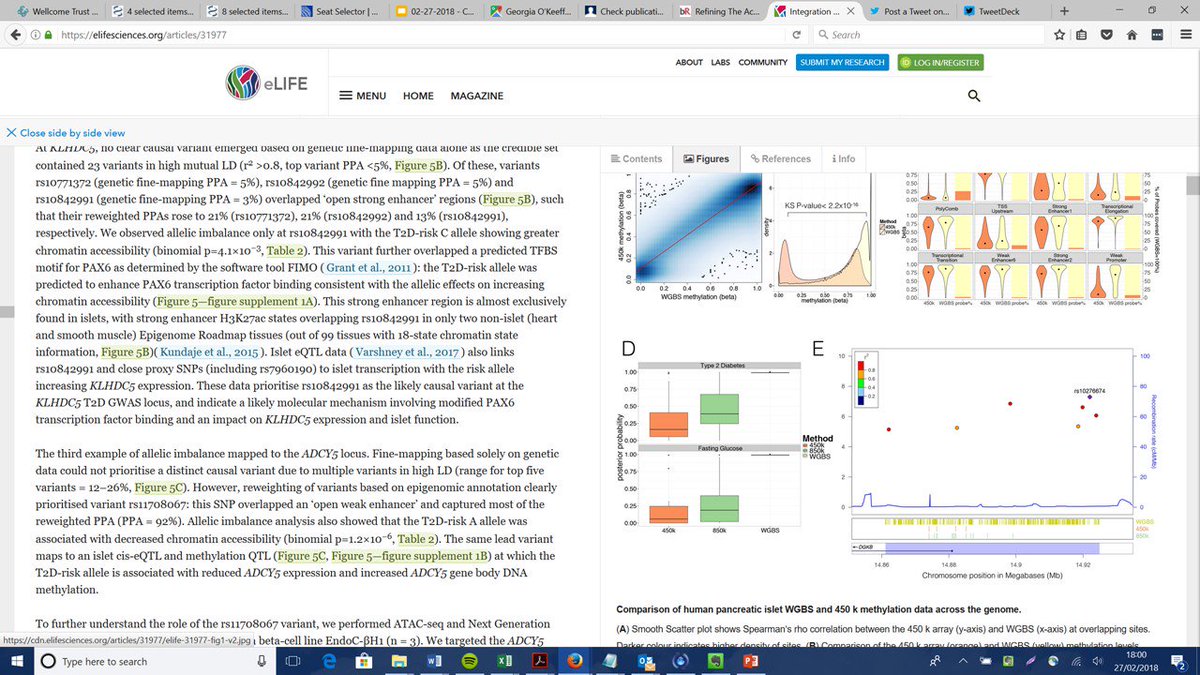
Task: Reload the page with refresh icon
Action: click(x=798, y=34)
